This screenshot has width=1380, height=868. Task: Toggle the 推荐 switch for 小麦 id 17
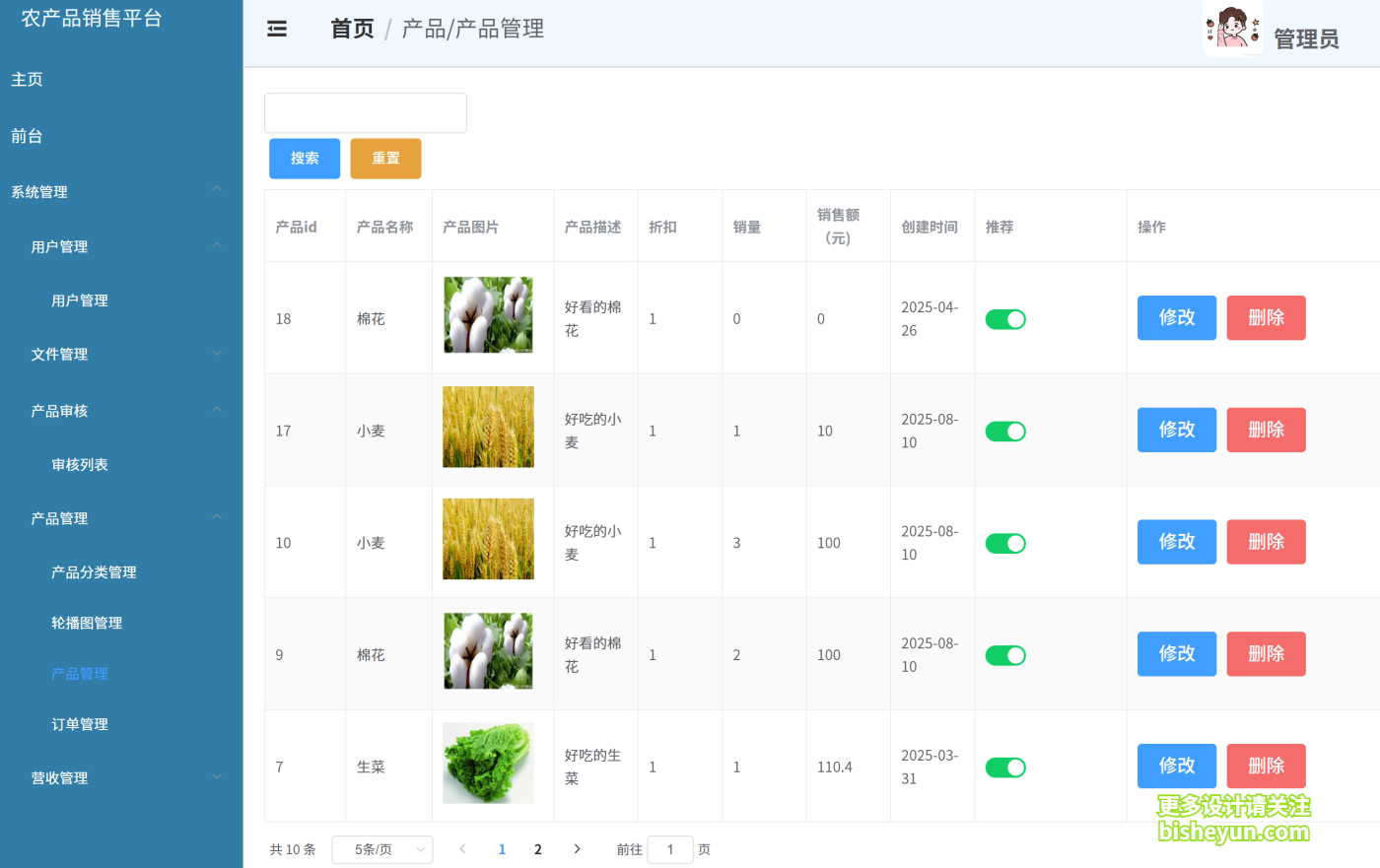pyautogui.click(x=1004, y=431)
